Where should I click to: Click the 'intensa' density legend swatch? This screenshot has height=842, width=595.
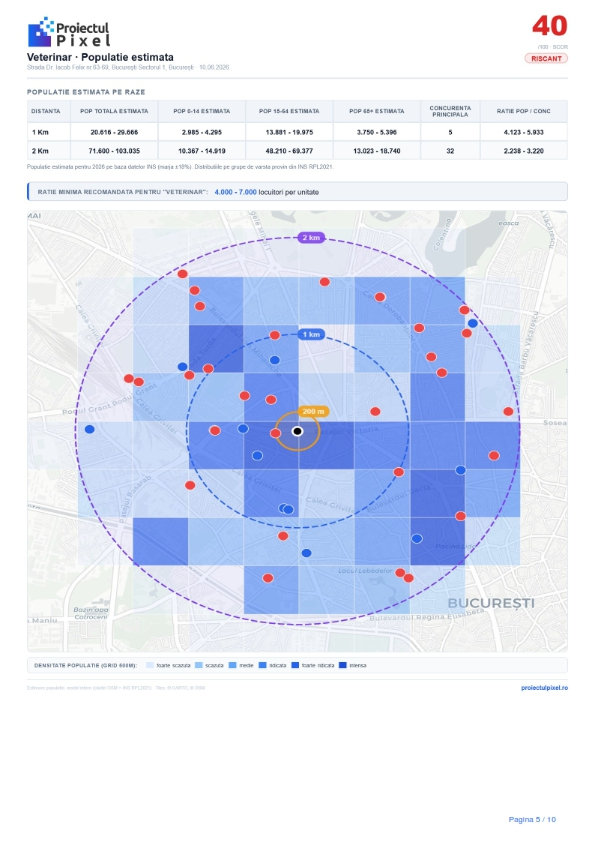(343, 665)
